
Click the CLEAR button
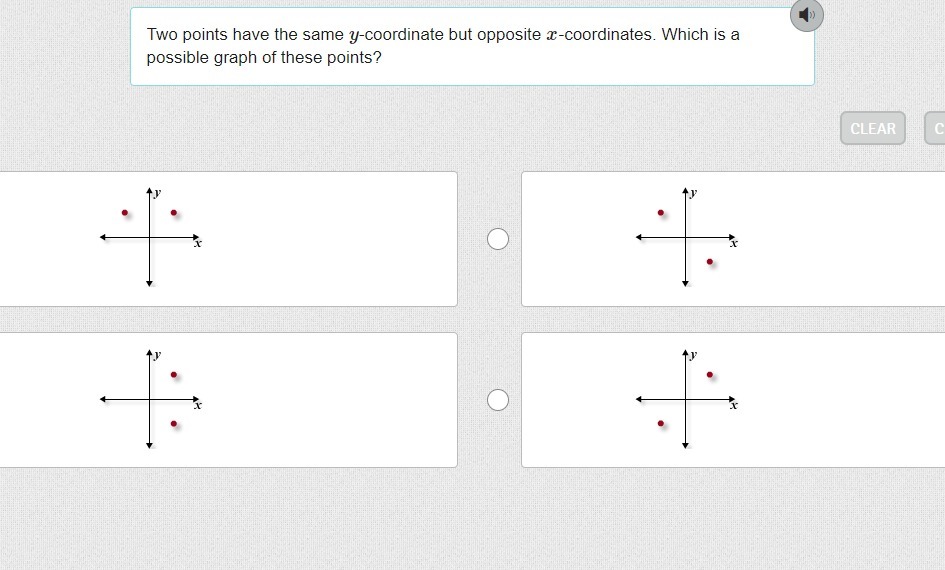(x=872, y=128)
